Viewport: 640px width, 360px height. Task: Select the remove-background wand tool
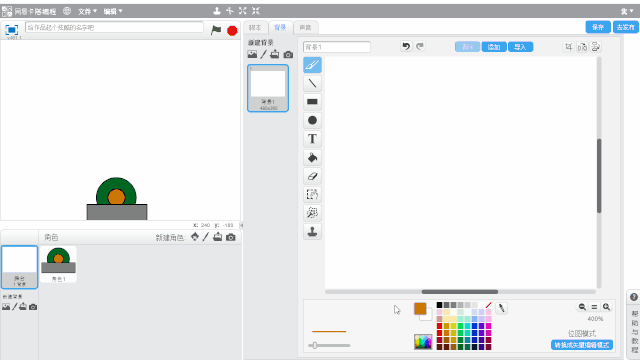(312, 213)
